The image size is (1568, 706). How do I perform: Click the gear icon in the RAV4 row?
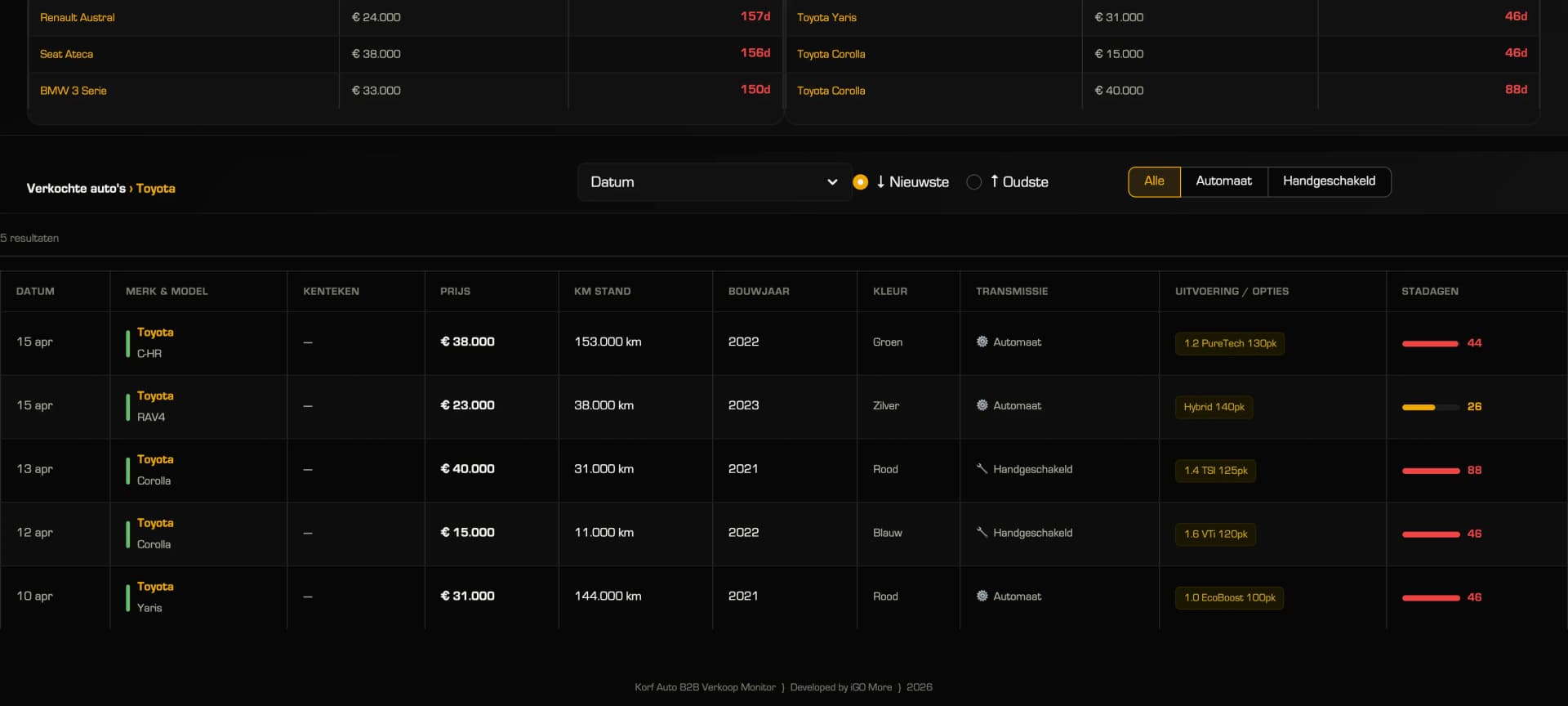[982, 405]
